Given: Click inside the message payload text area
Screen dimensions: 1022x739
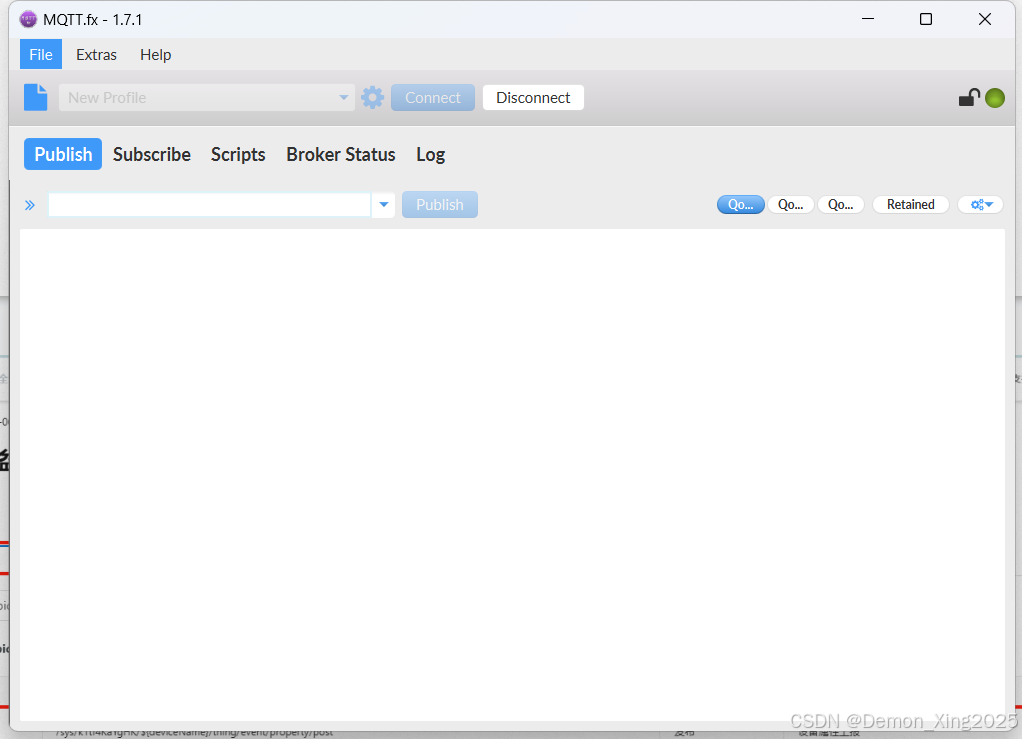Looking at the screenshot, I should pyautogui.click(x=512, y=474).
